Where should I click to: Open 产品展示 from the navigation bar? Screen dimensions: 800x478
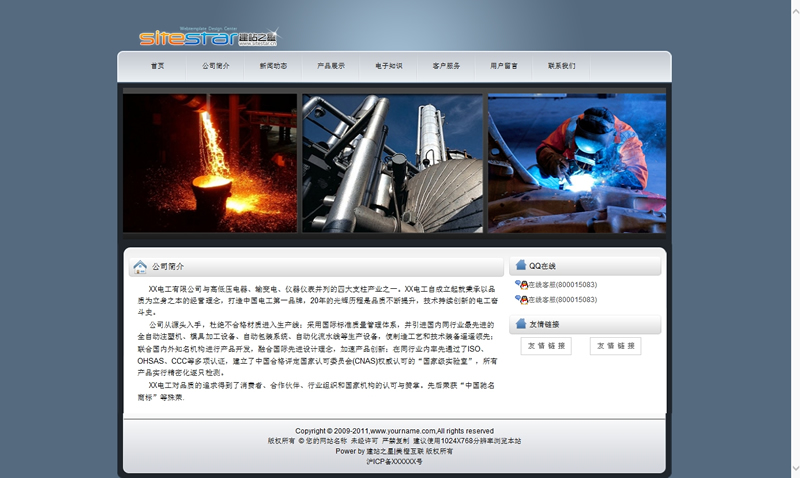(x=331, y=66)
